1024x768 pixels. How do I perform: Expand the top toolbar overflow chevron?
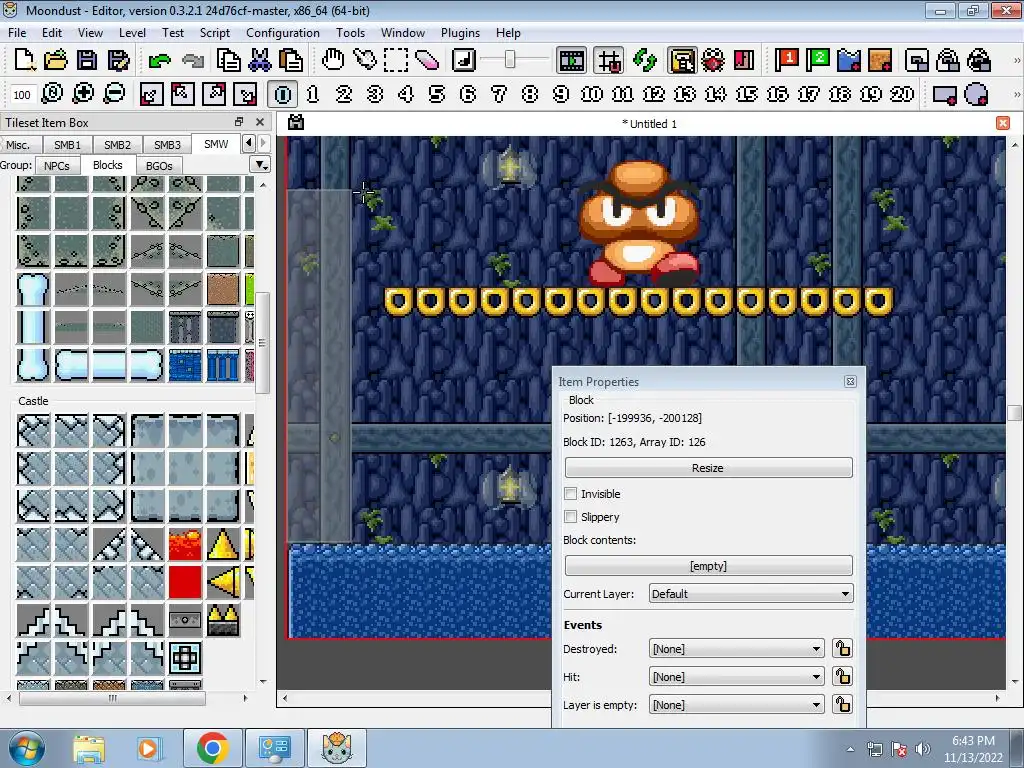1016,61
